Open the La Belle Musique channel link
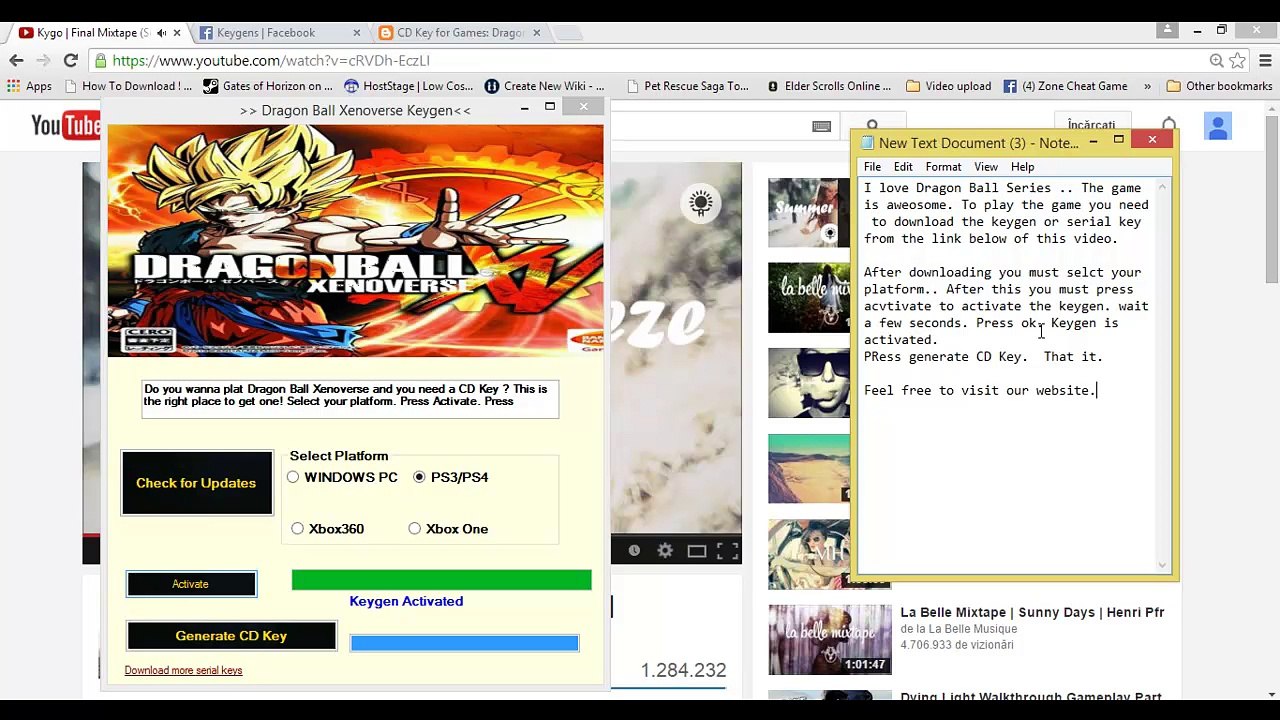This screenshot has height=720, width=1280. tap(959, 629)
